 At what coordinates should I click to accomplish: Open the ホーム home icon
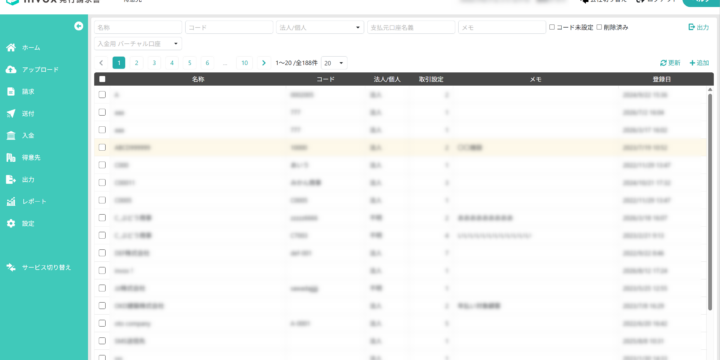tap(11, 48)
